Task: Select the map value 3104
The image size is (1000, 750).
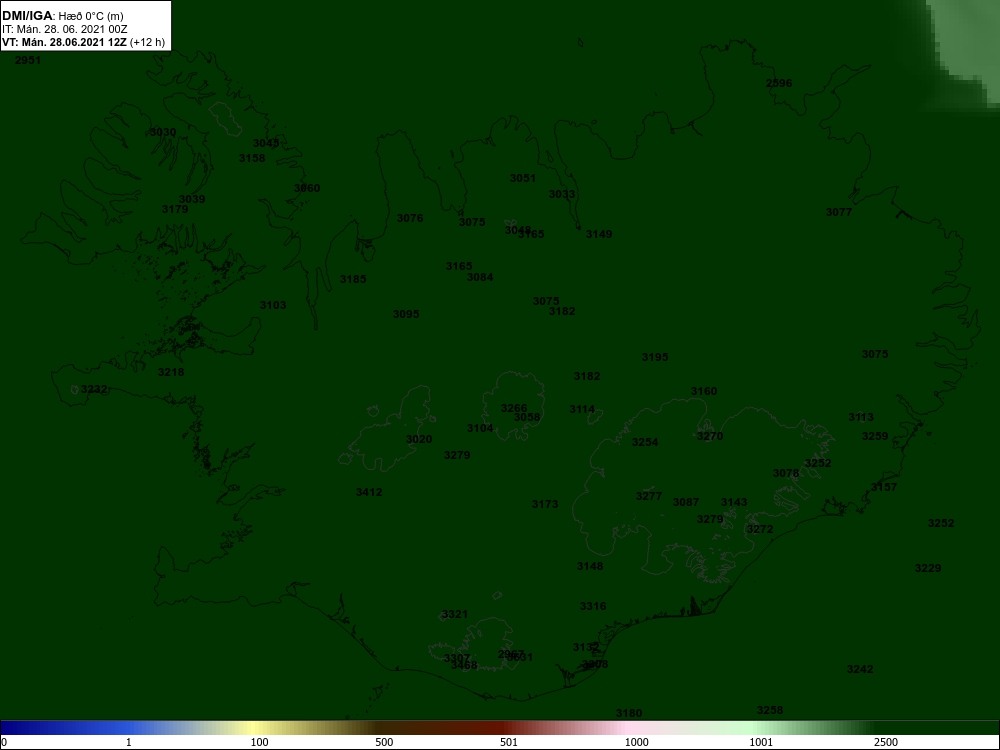Action: coord(480,429)
